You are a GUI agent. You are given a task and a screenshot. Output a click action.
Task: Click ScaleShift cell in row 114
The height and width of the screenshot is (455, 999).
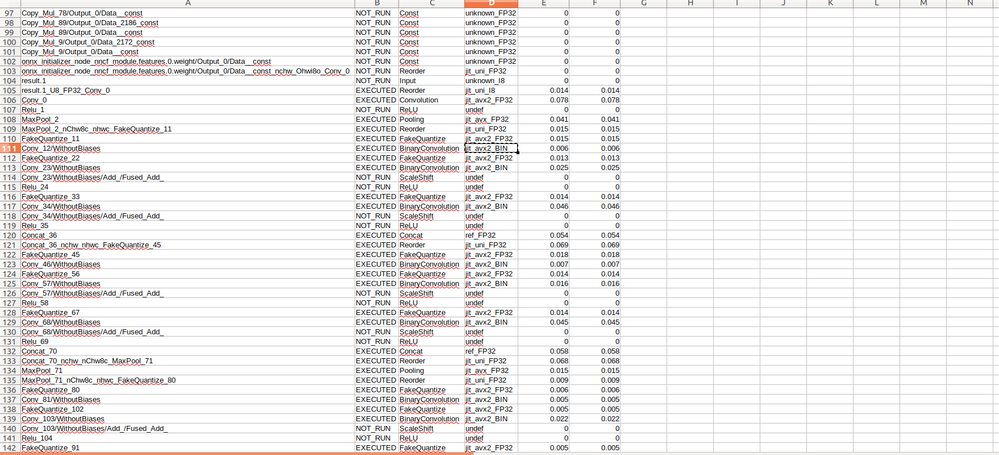(431, 177)
